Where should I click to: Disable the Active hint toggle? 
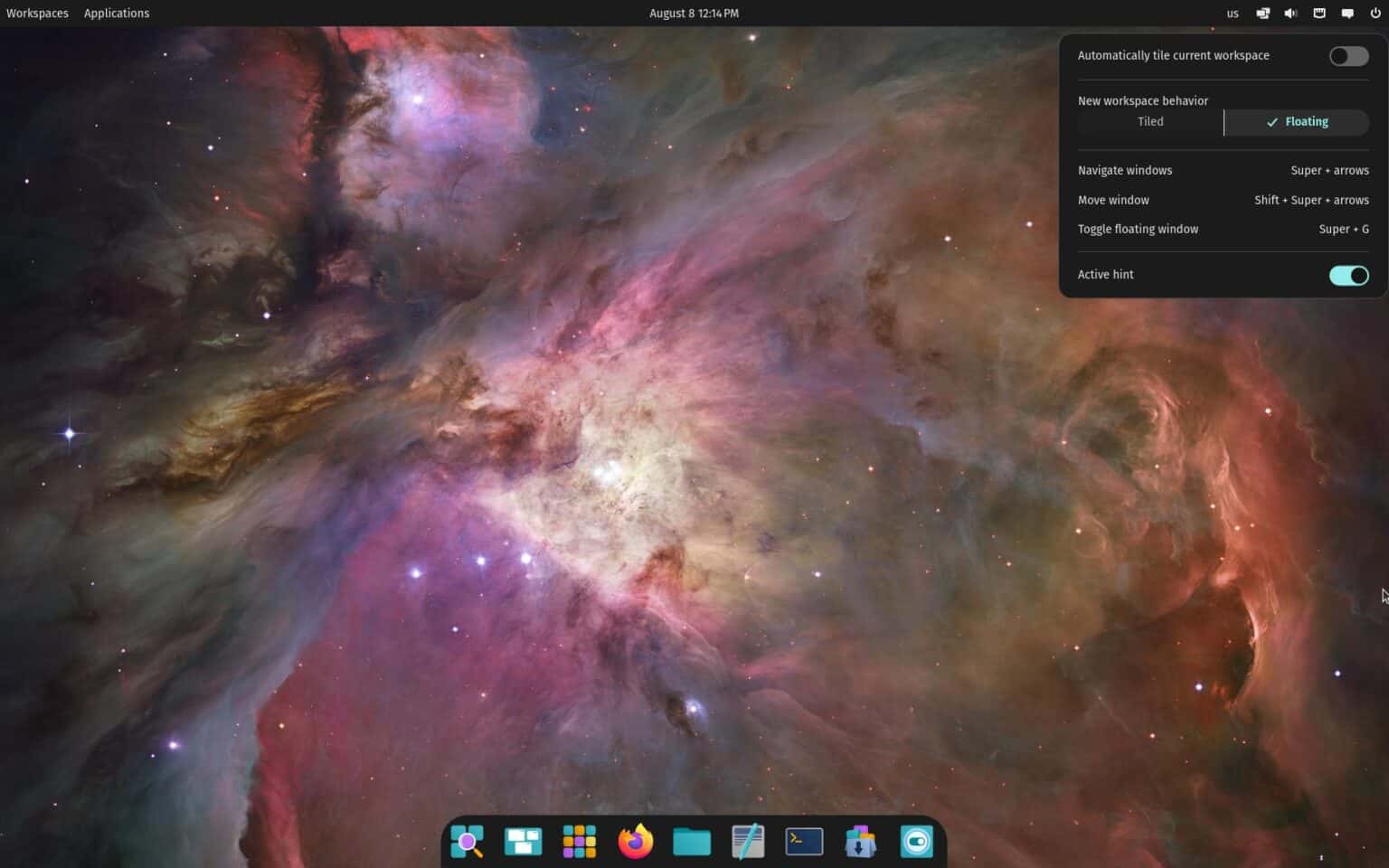click(1348, 275)
